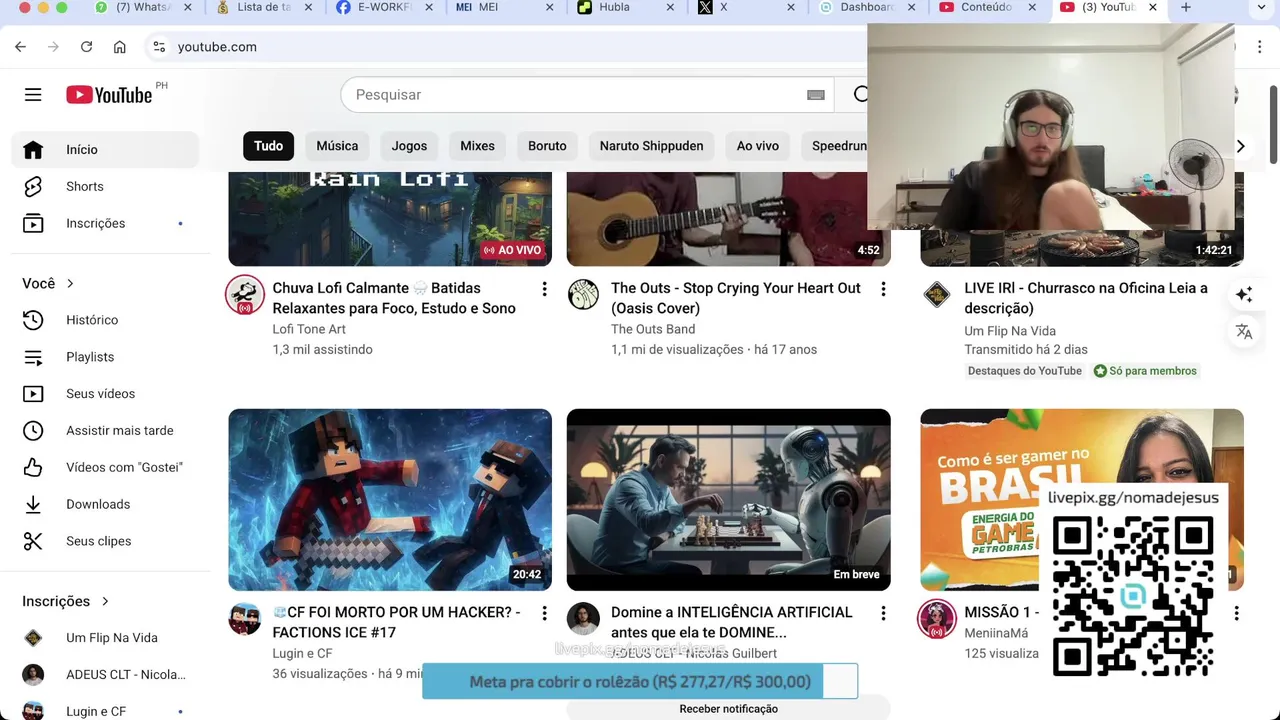
Task: Open the Minecraft FACTIONS ICE thumbnail
Action: pyautogui.click(x=390, y=500)
